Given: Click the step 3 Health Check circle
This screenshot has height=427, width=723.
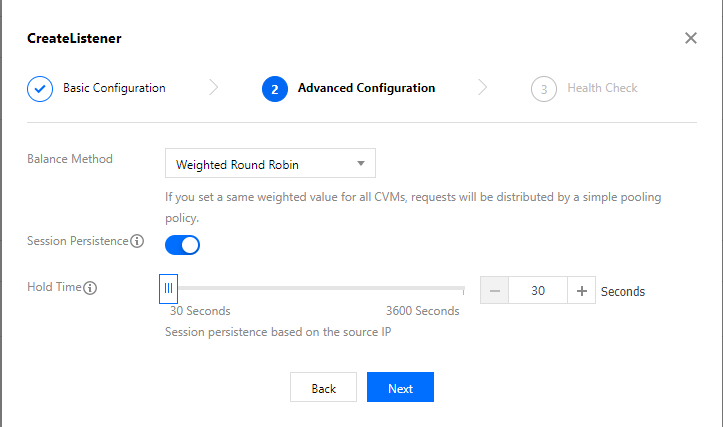Looking at the screenshot, I should click(543, 88).
